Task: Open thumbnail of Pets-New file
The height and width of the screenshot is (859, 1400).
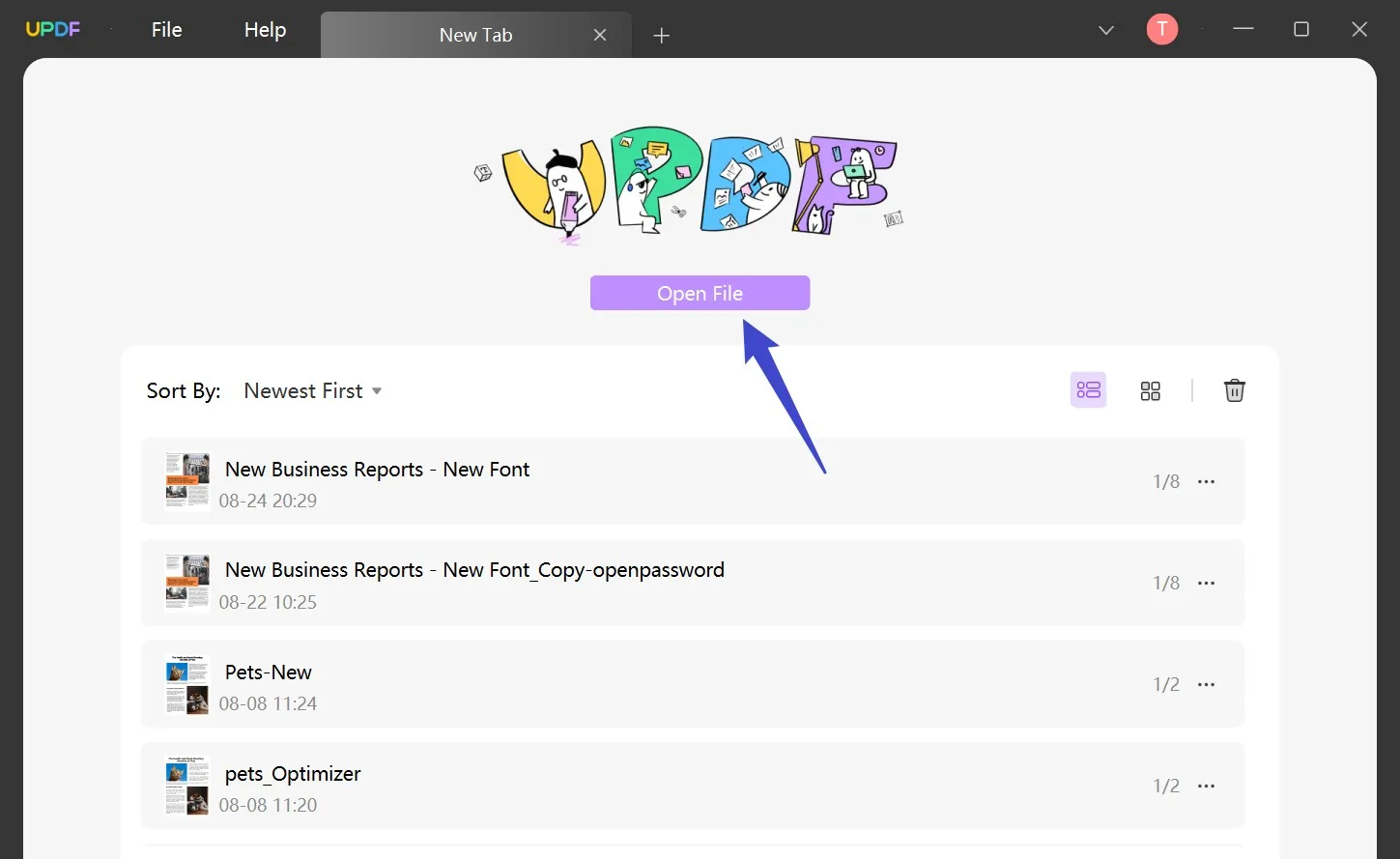Action: (x=187, y=684)
